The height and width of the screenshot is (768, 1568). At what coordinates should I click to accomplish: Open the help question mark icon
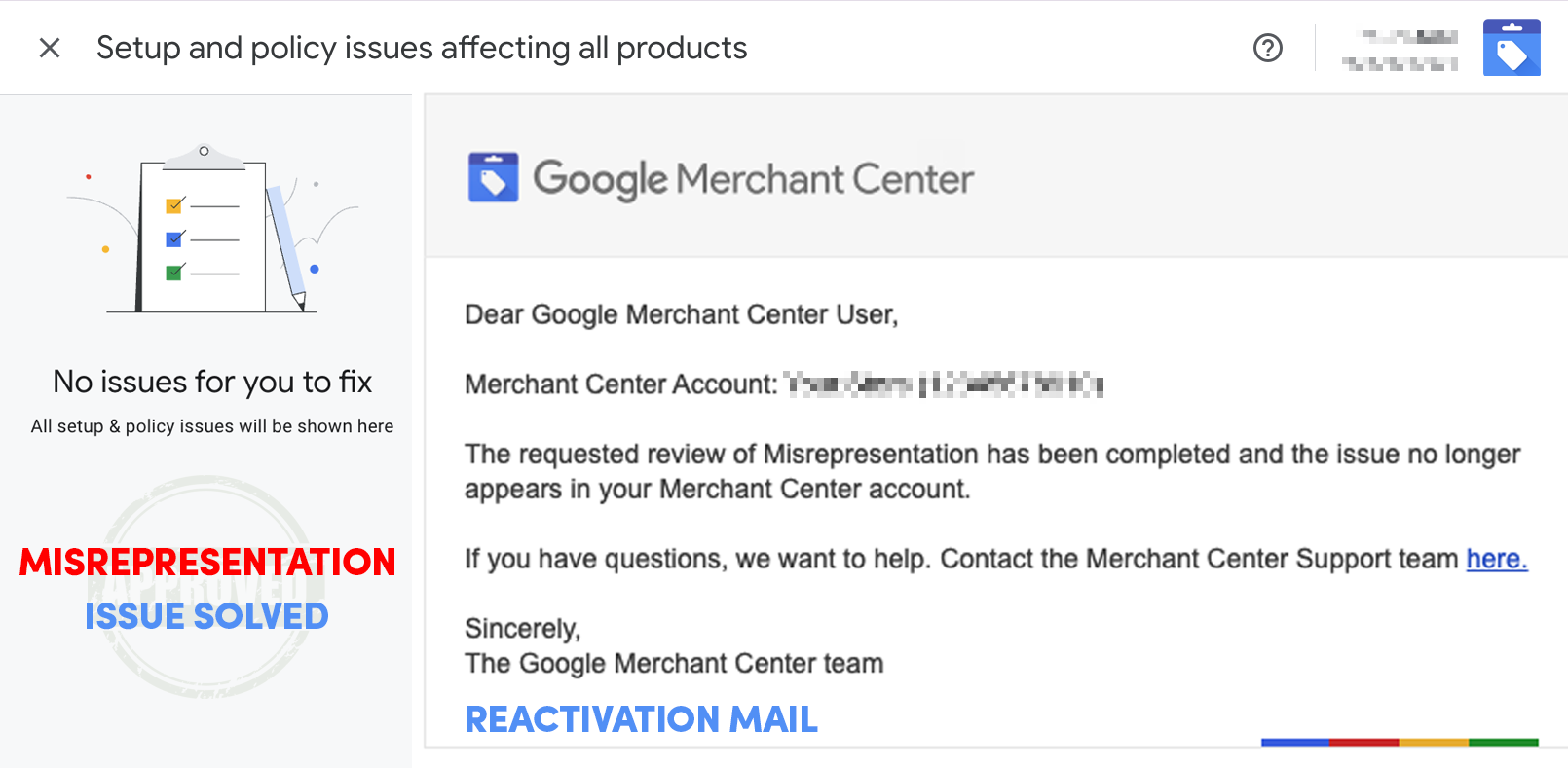tap(1267, 48)
